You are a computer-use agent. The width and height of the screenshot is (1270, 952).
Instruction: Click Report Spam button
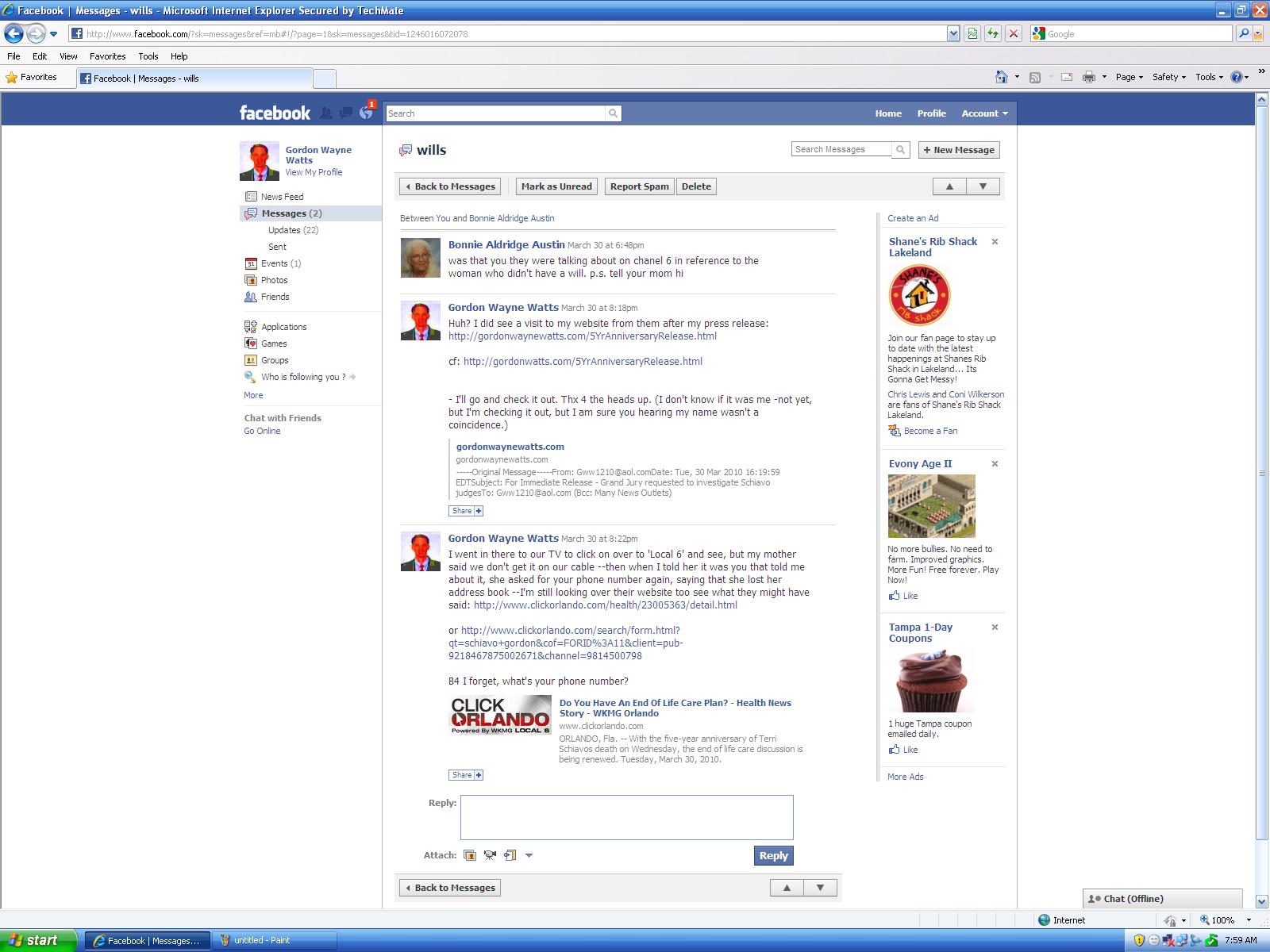click(x=639, y=186)
